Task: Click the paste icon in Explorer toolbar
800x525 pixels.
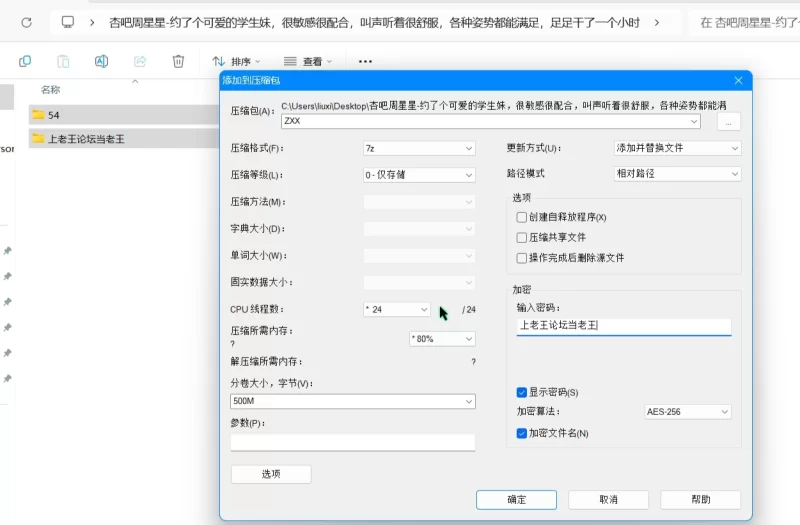Action: click(x=63, y=62)
